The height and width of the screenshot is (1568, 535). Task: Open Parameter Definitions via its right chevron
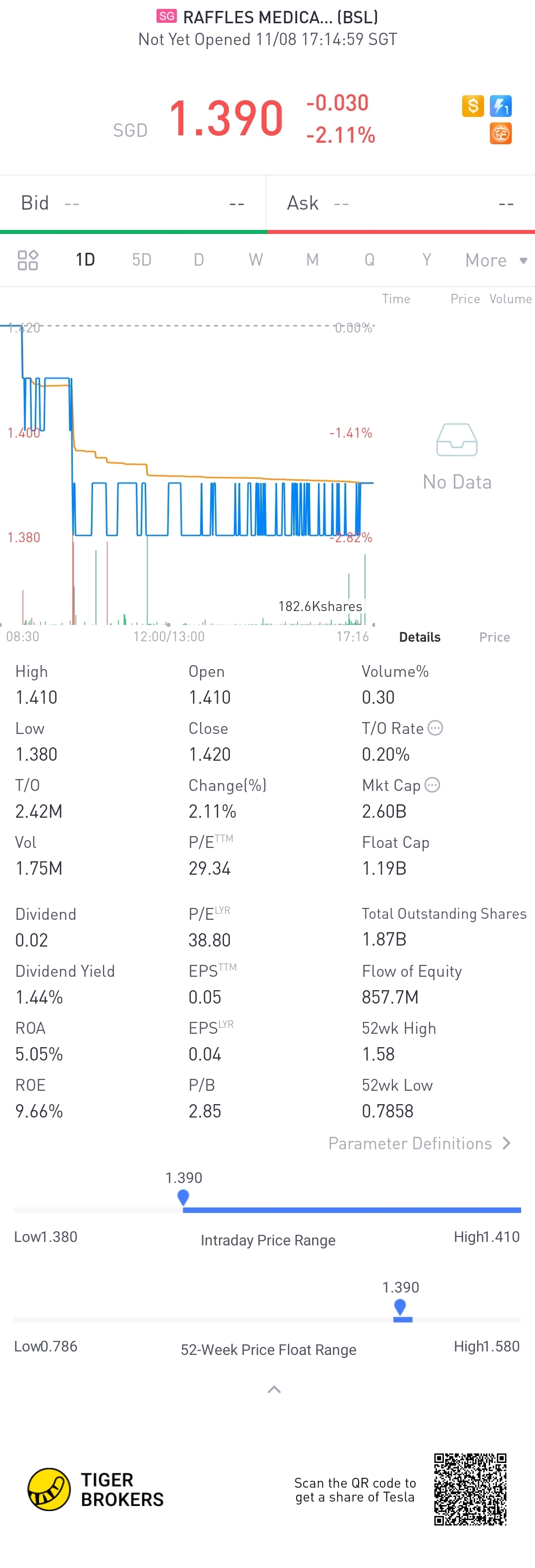(506, 1143)
